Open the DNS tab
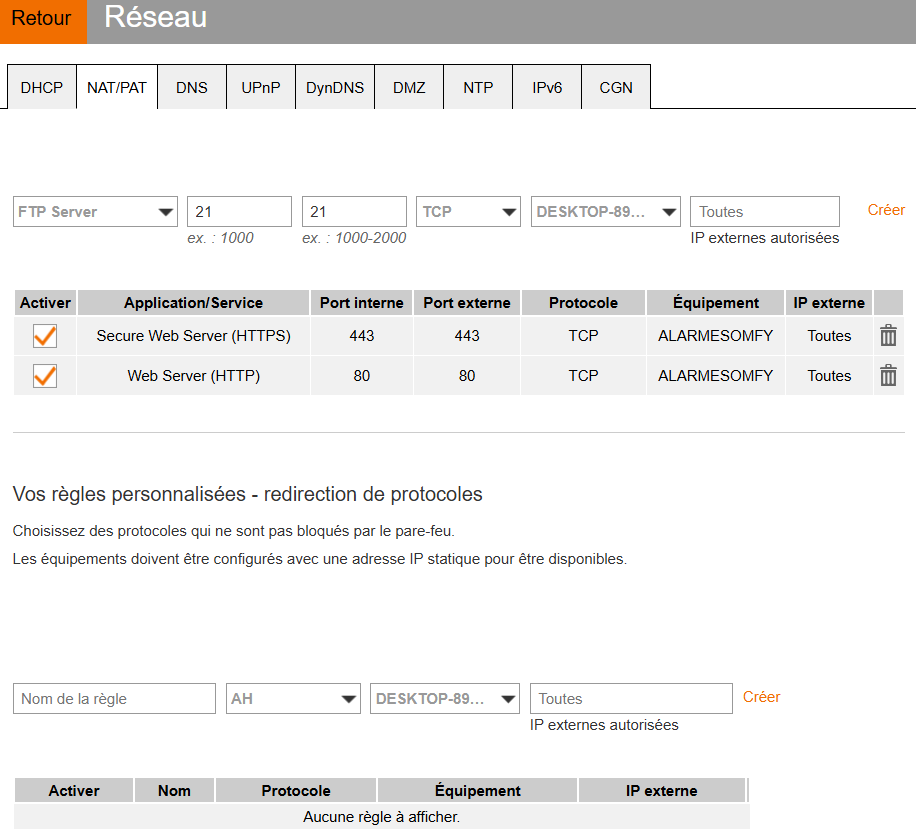 tap(192, 88)
